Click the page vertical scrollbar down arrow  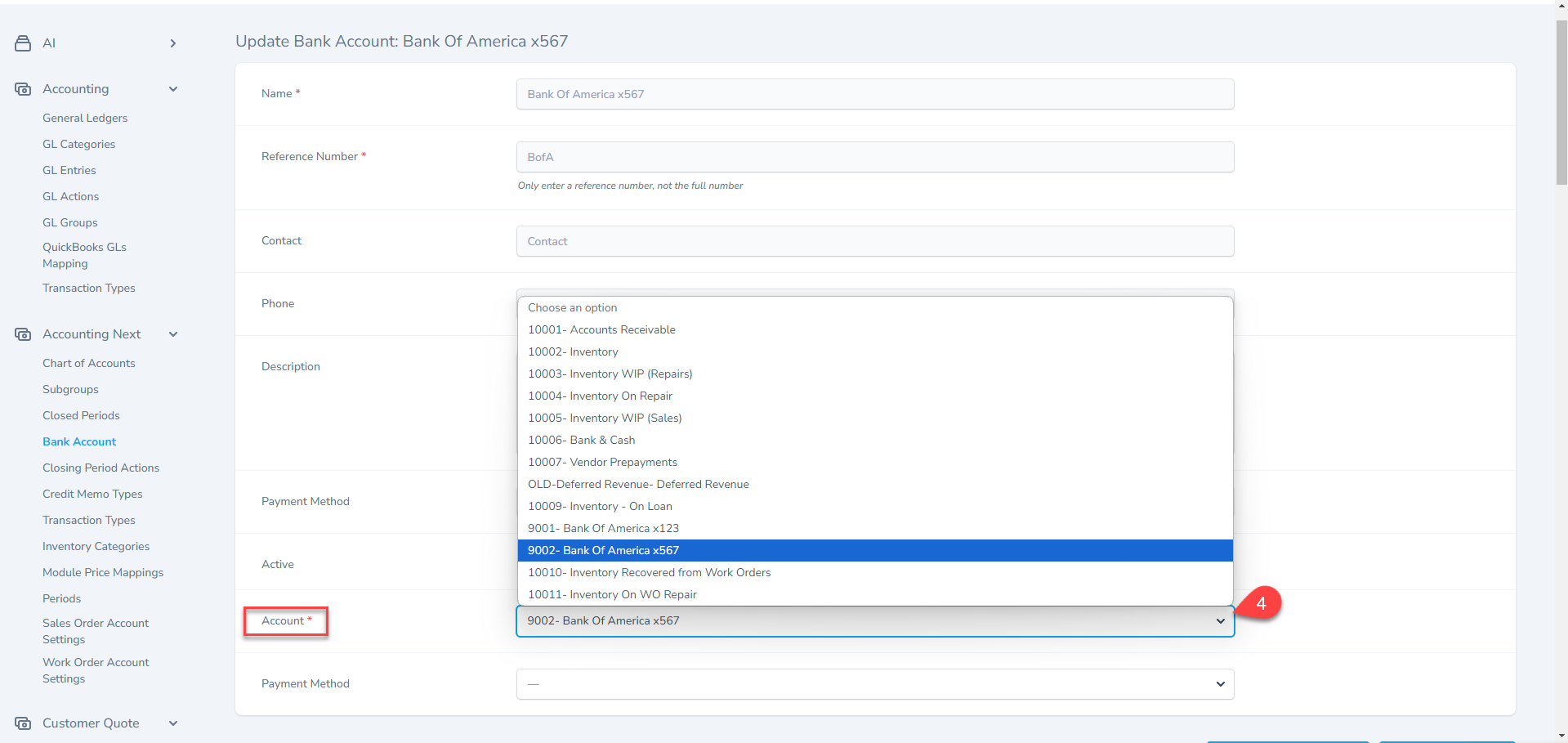click(x=1561, y=736)
